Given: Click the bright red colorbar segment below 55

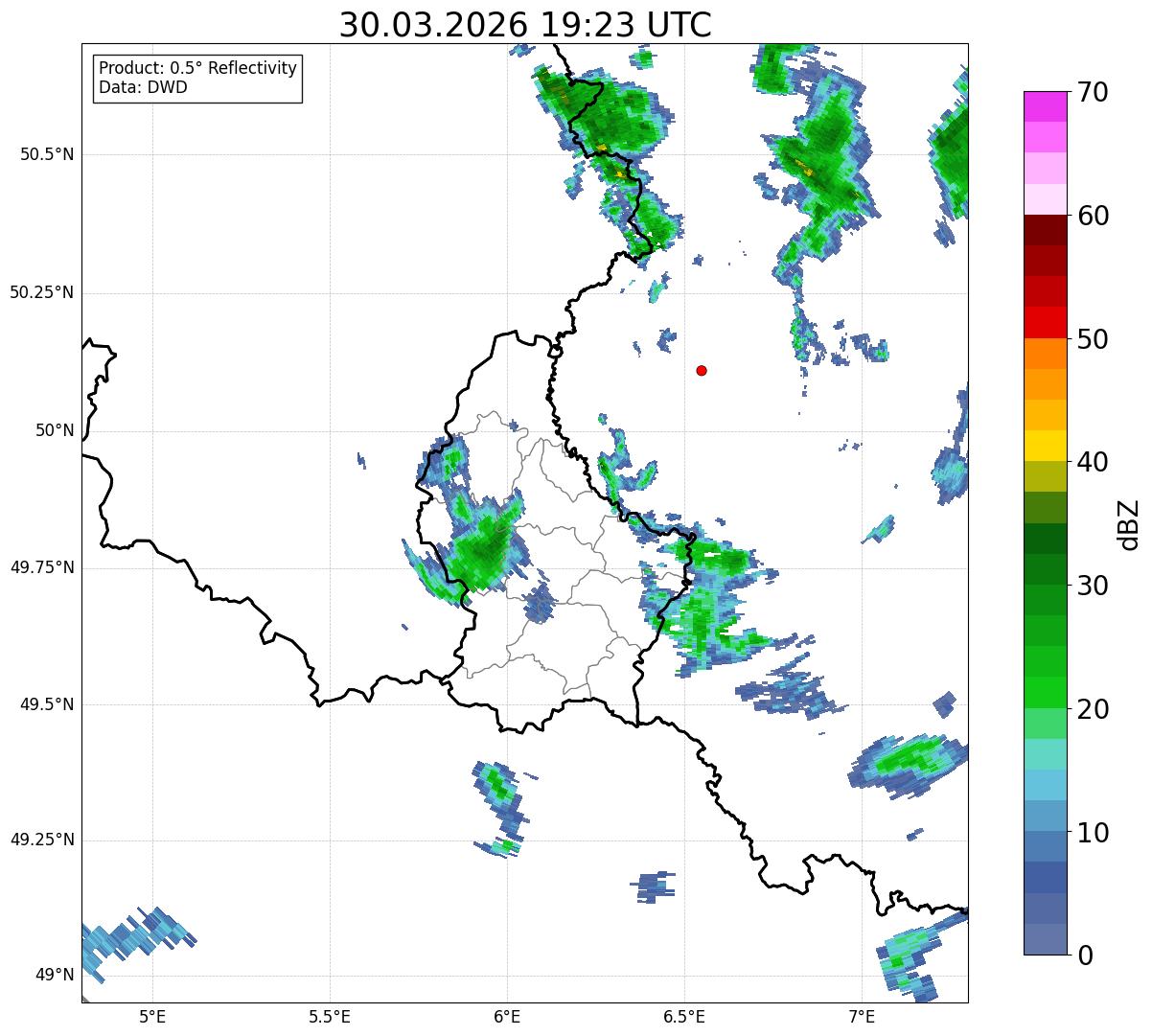Looking at the screenshot, I should (1045, 322).
